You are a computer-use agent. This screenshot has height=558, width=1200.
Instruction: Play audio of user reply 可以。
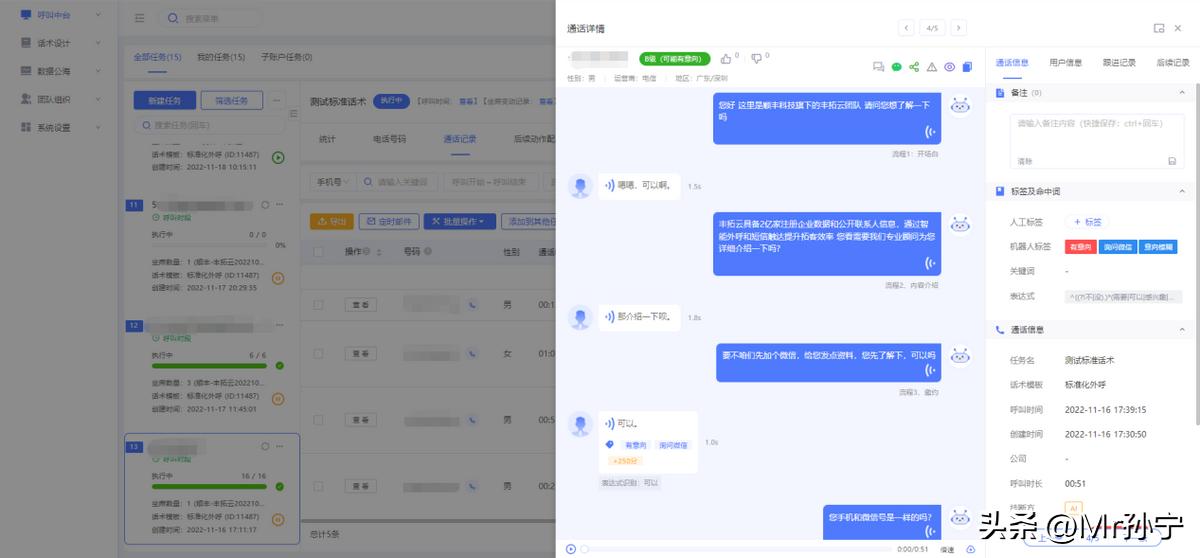(x=609, y=423)
